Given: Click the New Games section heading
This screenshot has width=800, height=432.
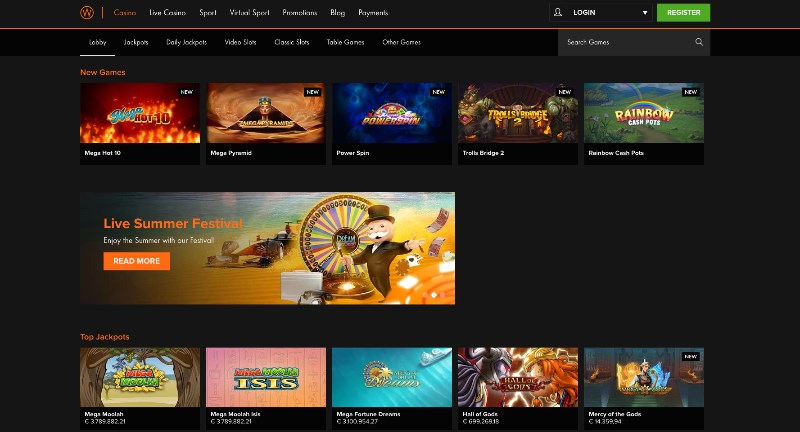Looking at the screenshot, I should point(103,72).
